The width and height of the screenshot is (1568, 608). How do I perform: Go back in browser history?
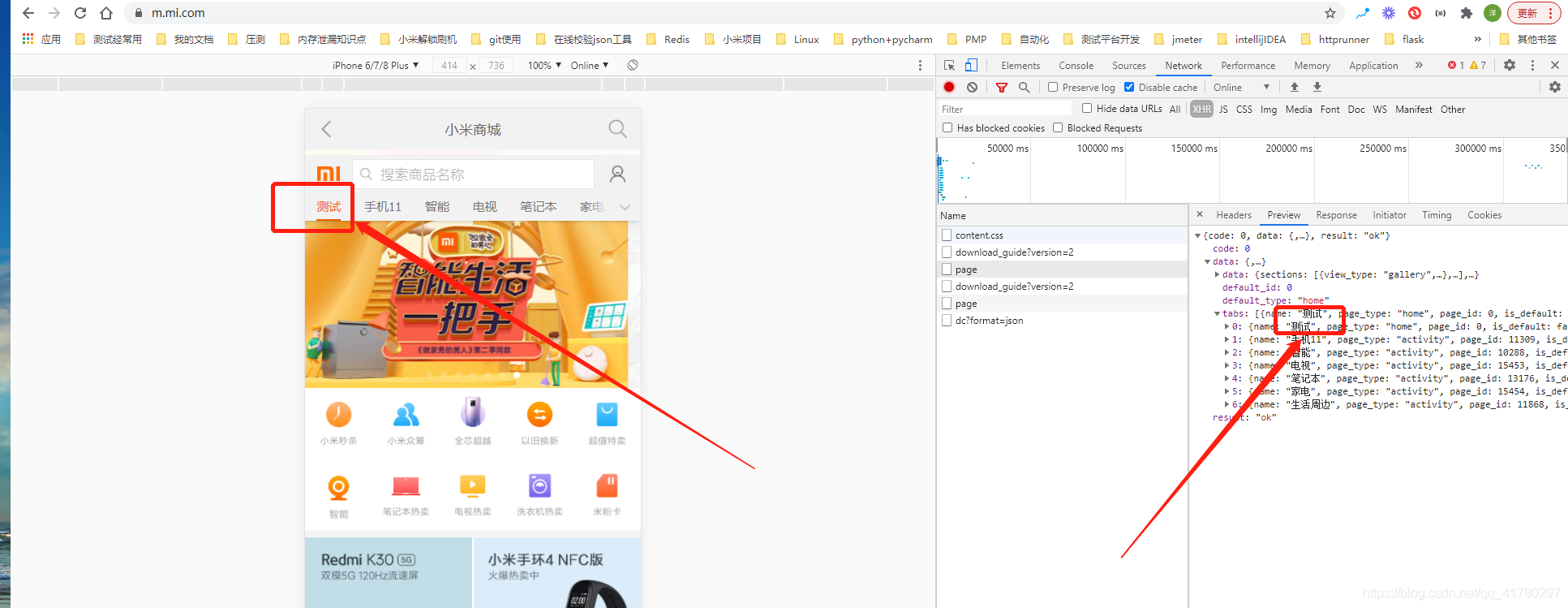tap(28, 13)
